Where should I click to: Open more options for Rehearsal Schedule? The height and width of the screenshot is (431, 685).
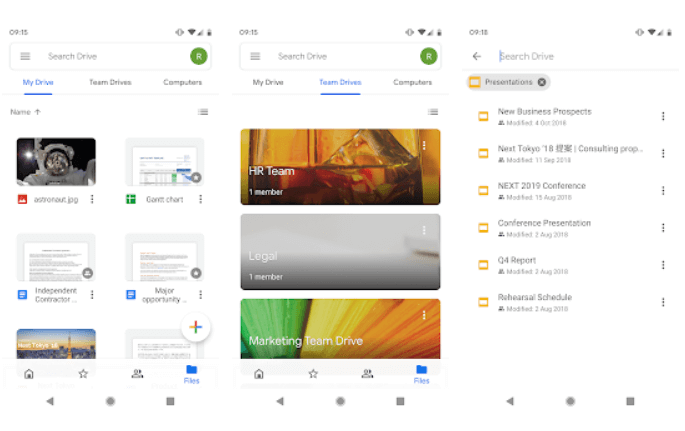coord(663,302)
